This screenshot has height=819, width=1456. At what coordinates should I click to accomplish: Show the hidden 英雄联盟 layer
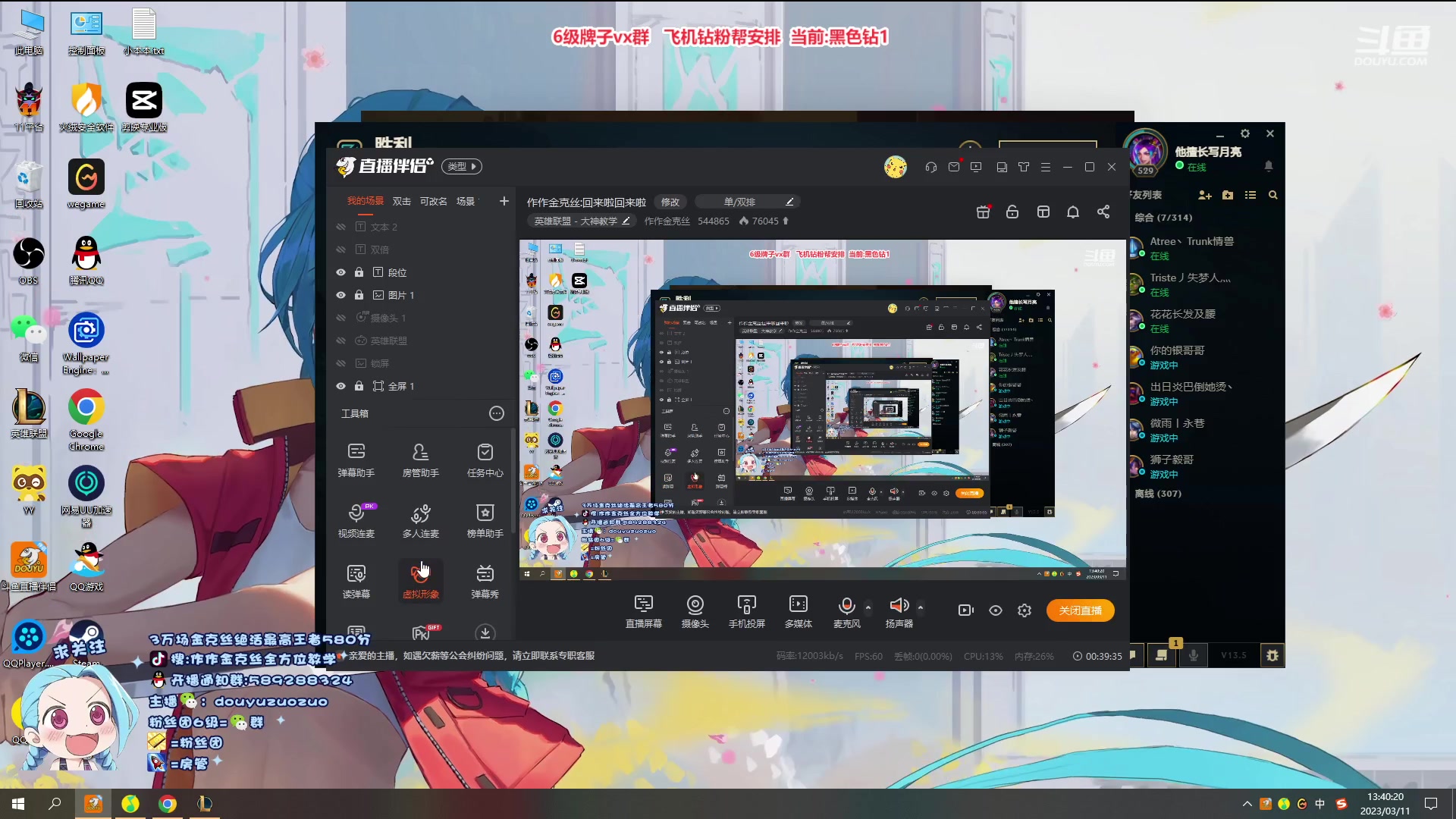point(340,340)
